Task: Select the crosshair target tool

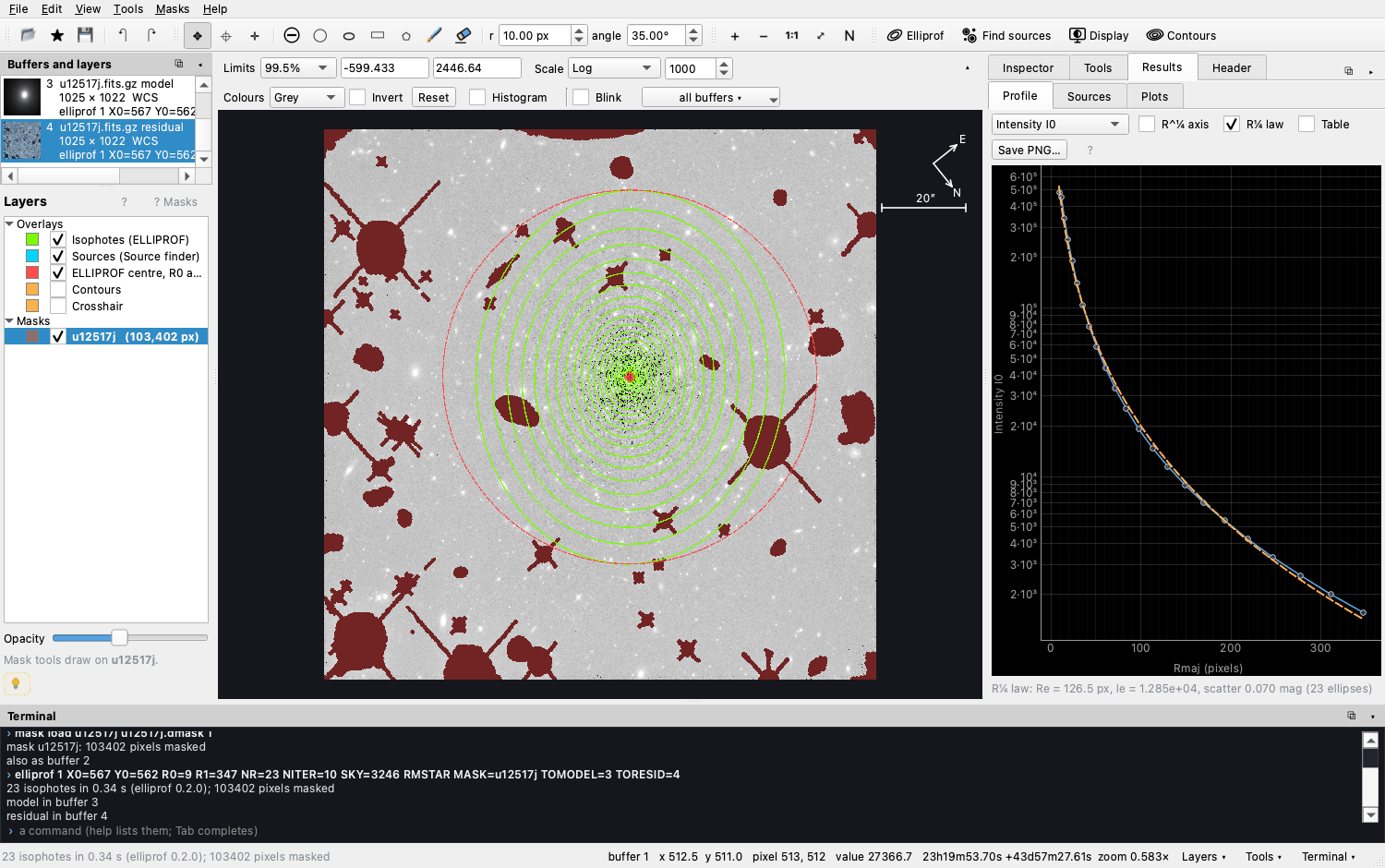Action: 226,36
